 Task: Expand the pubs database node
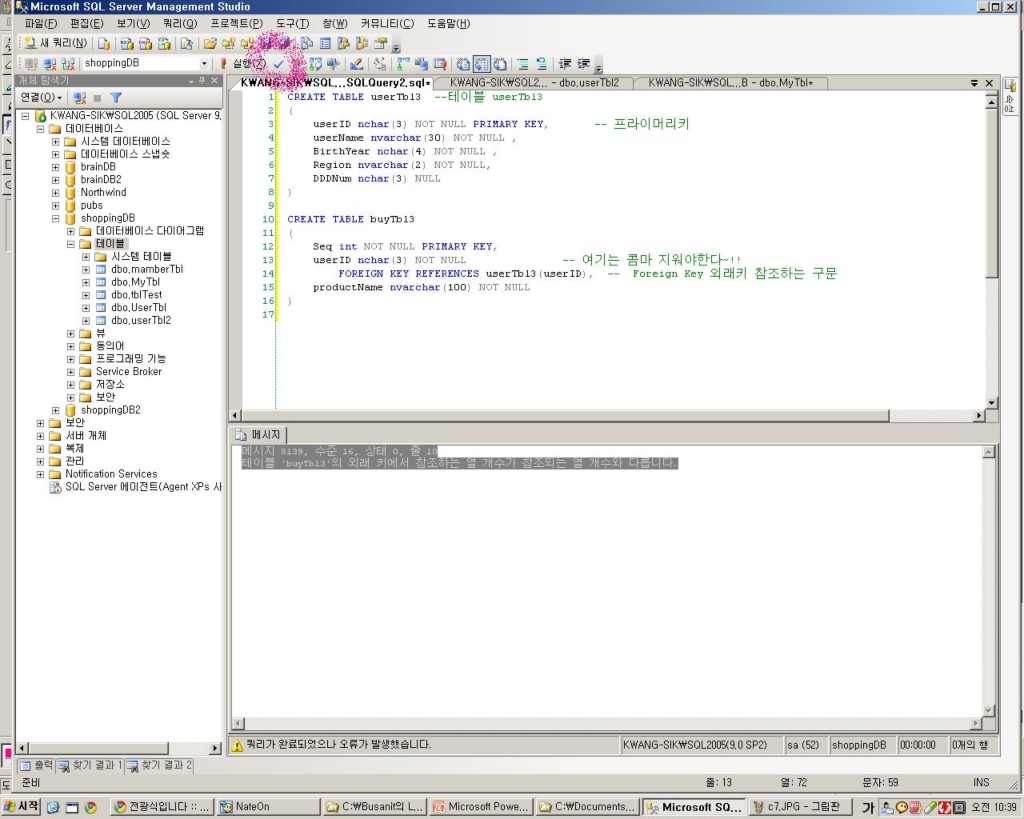(56, 205)
